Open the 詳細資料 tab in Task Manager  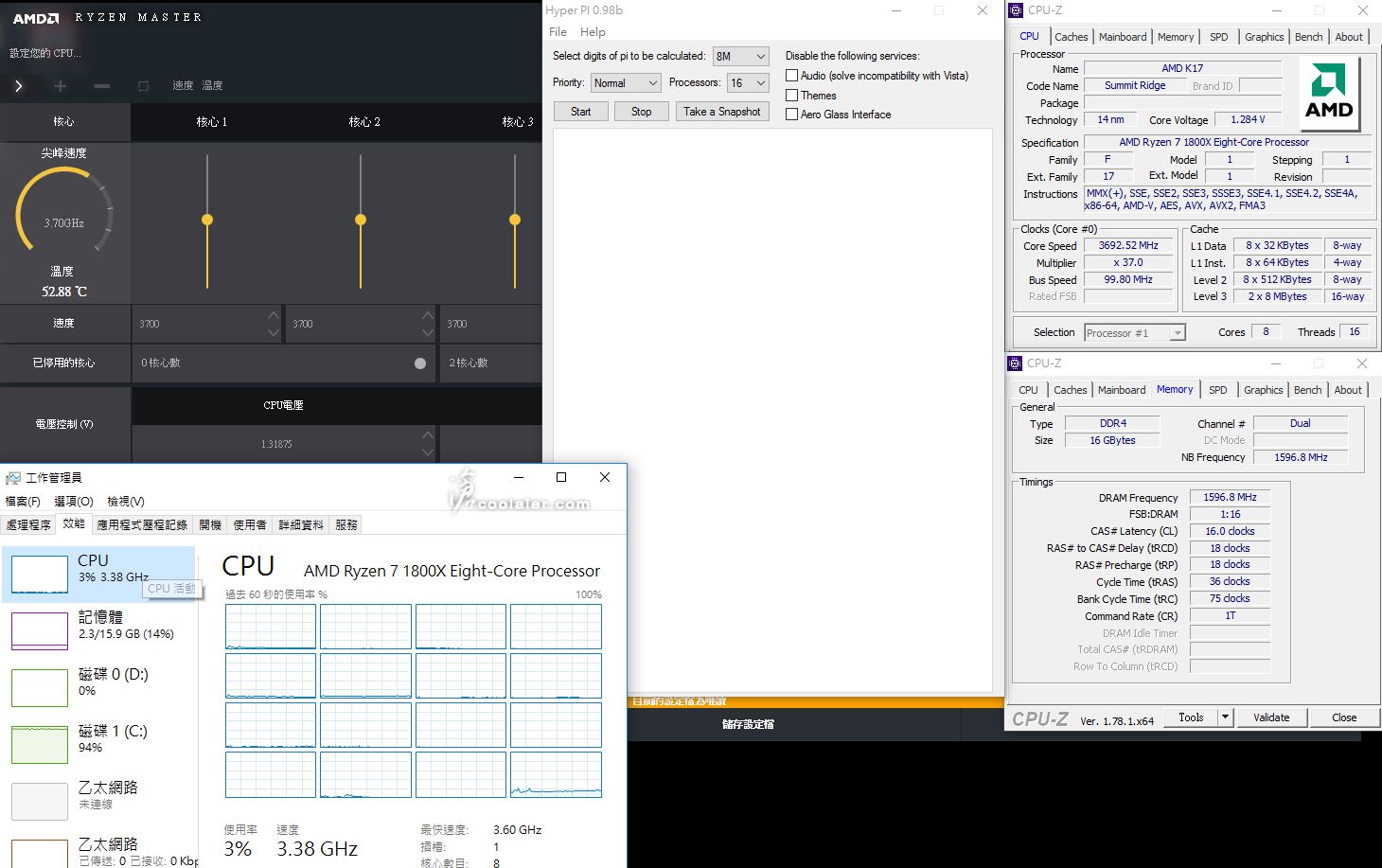pyautogui.click(x=301, y=524)
